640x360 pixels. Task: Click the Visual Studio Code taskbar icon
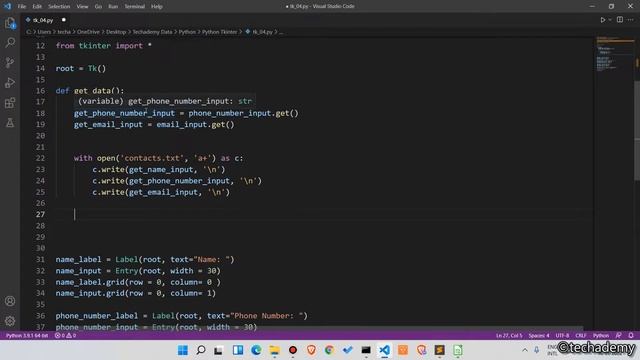(384, 350)
